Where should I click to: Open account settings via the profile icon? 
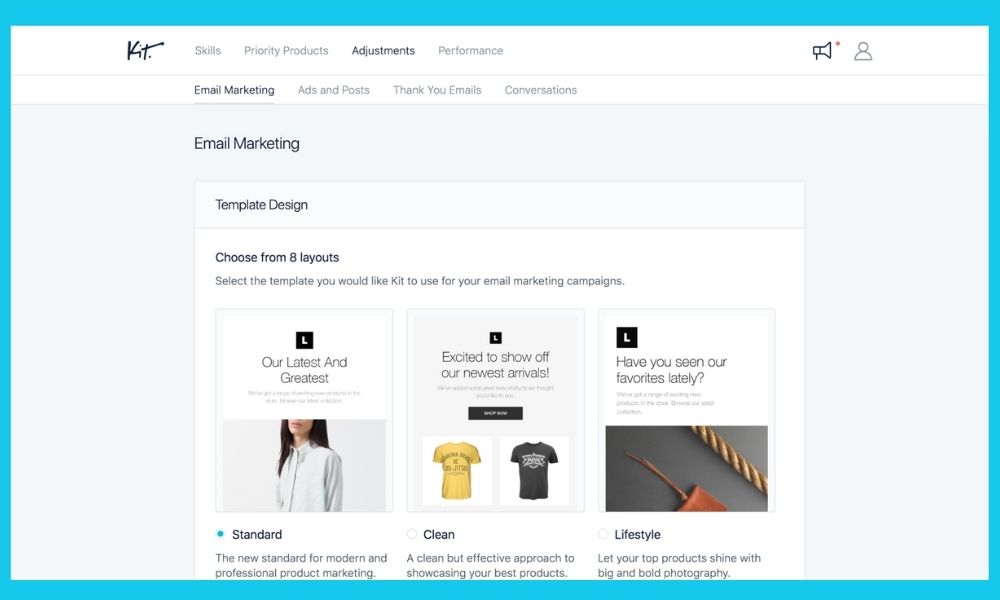pos(863,50)
